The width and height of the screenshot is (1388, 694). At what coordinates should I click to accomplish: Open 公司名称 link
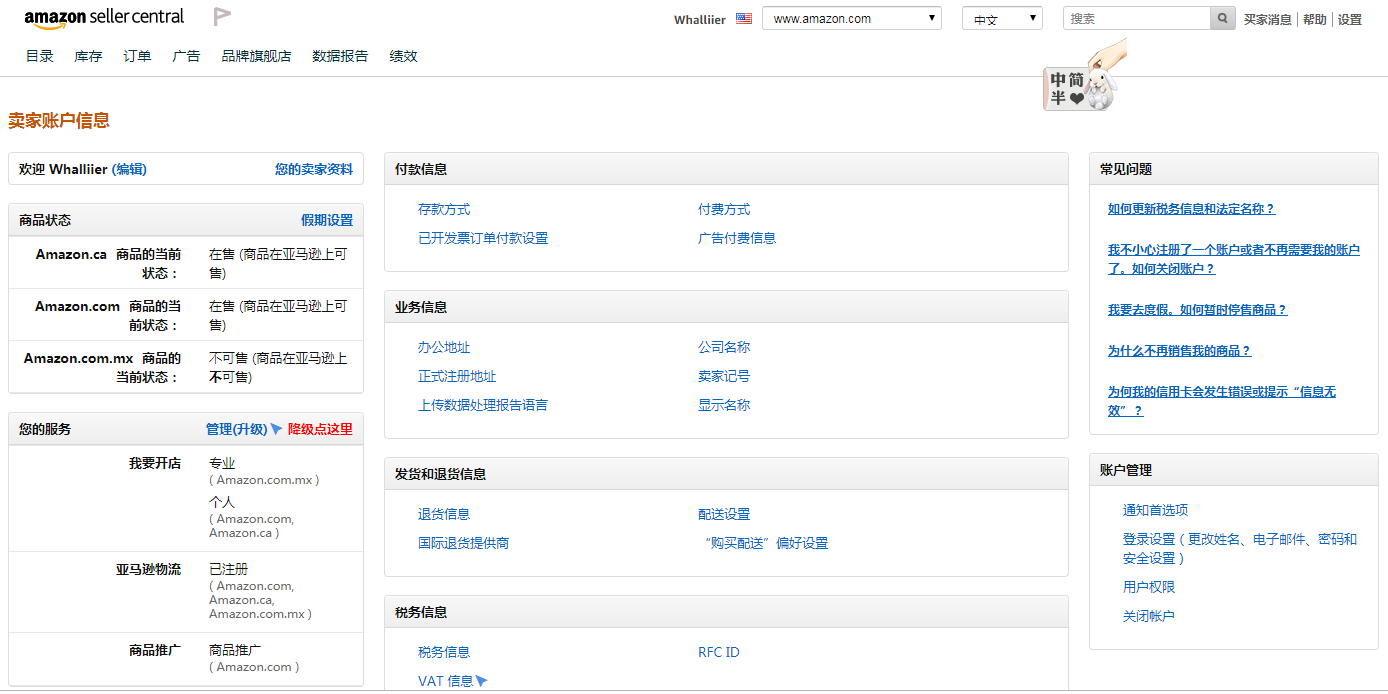point(724,347)
